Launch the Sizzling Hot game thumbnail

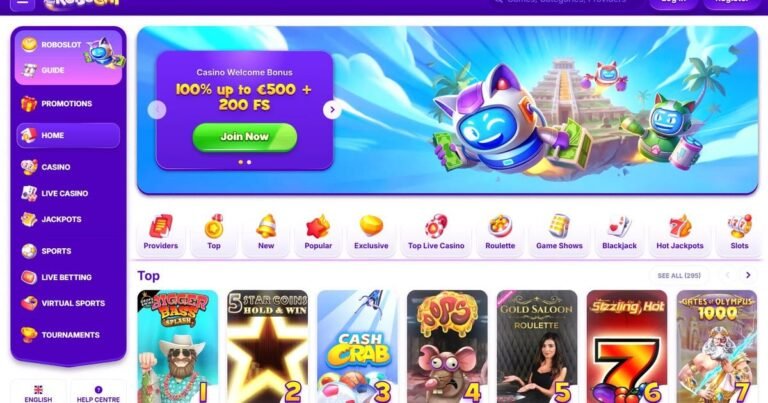pos(627,347)
